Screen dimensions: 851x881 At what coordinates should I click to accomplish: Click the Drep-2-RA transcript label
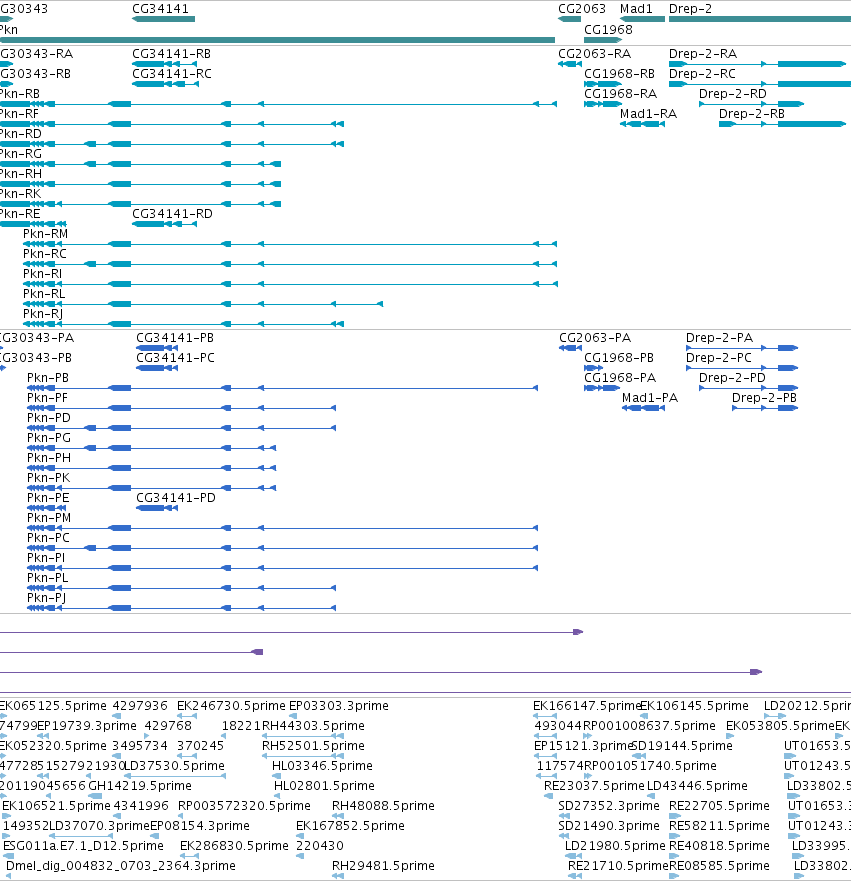tap(703, 54)
